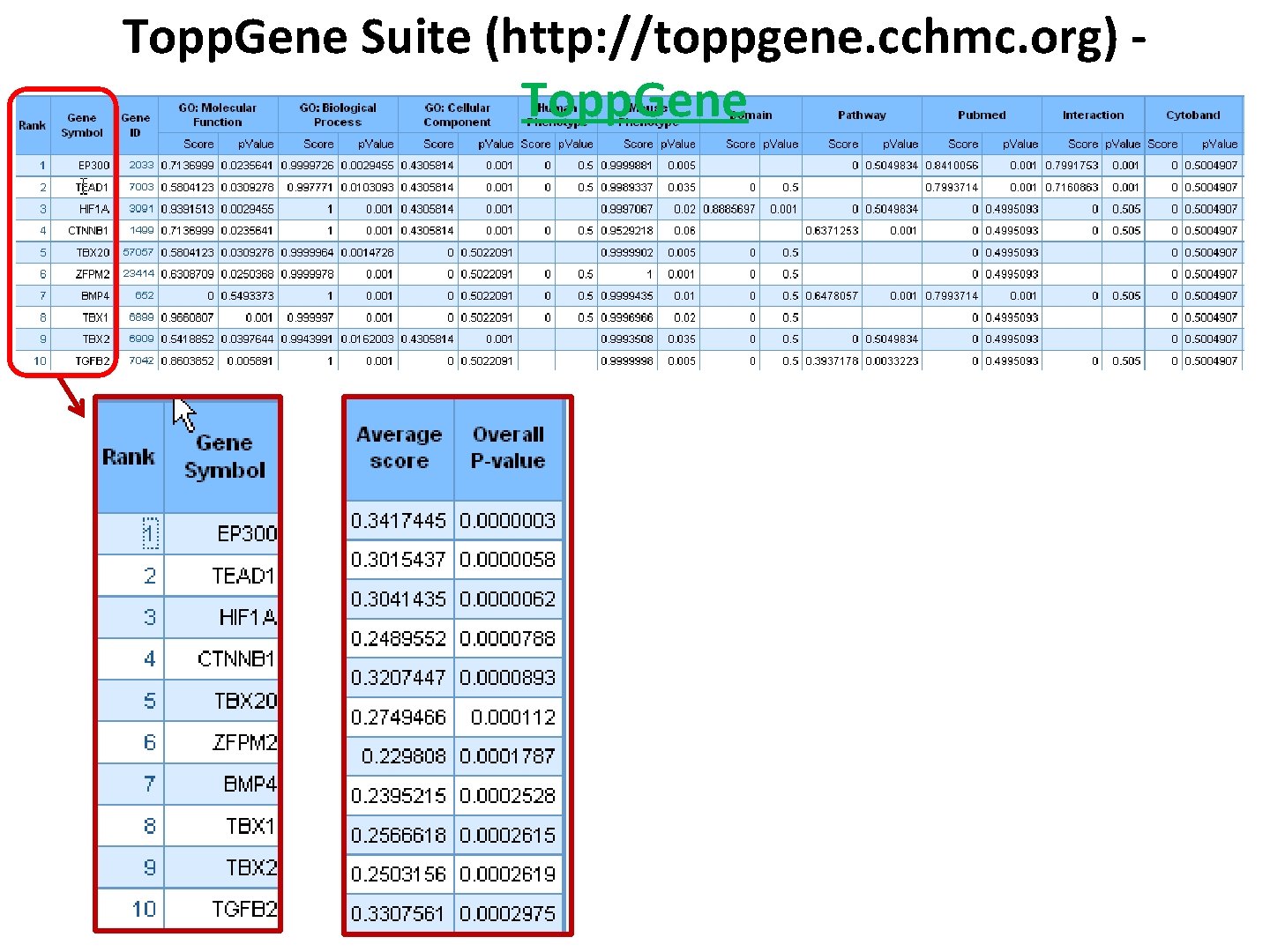Click average score 0.2566618
This screenshot has width=1270, height=952.
[x=399, y=835]
